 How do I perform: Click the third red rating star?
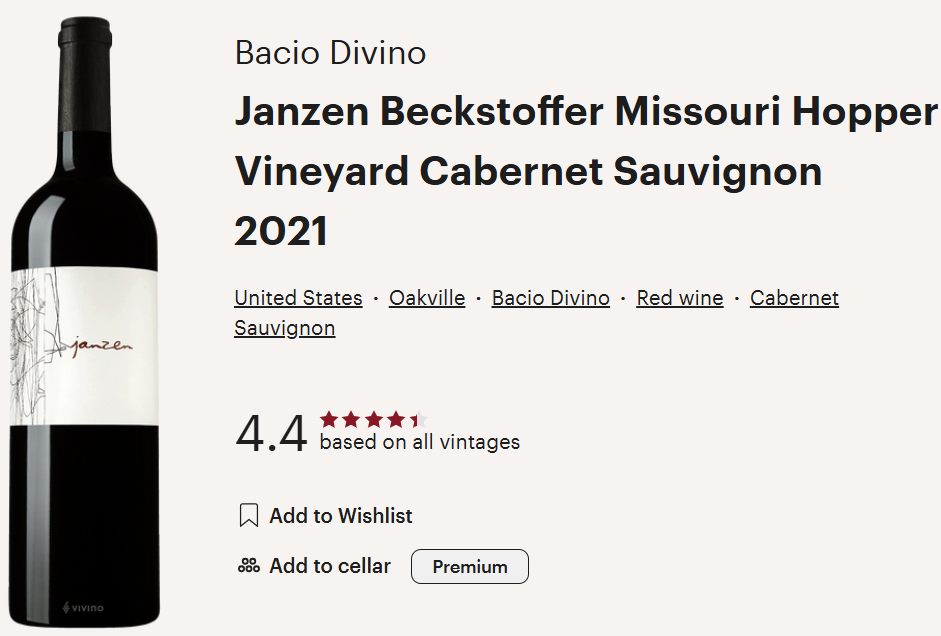(x=373, y=419)
